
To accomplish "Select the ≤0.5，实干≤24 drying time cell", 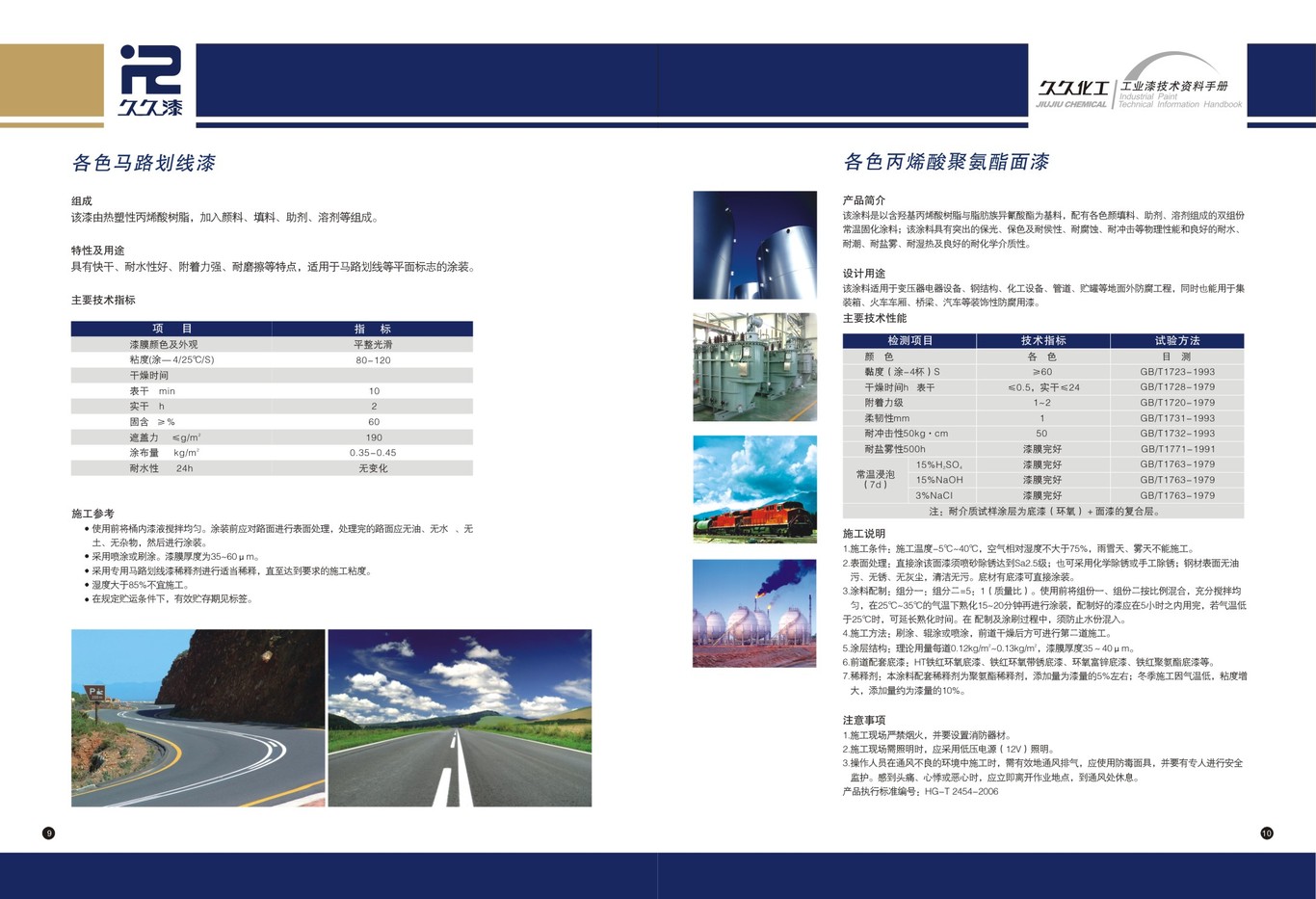I will 1043,387.
